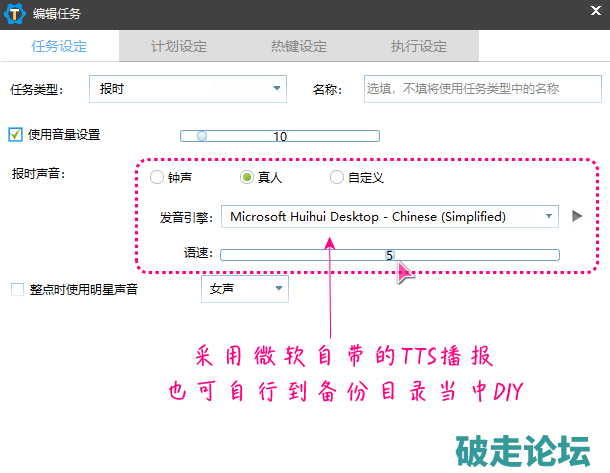The width and height of the screenshot is (610, 473).
Task: Click the 破走论坛 watermark logo
Action: point(523,451)
